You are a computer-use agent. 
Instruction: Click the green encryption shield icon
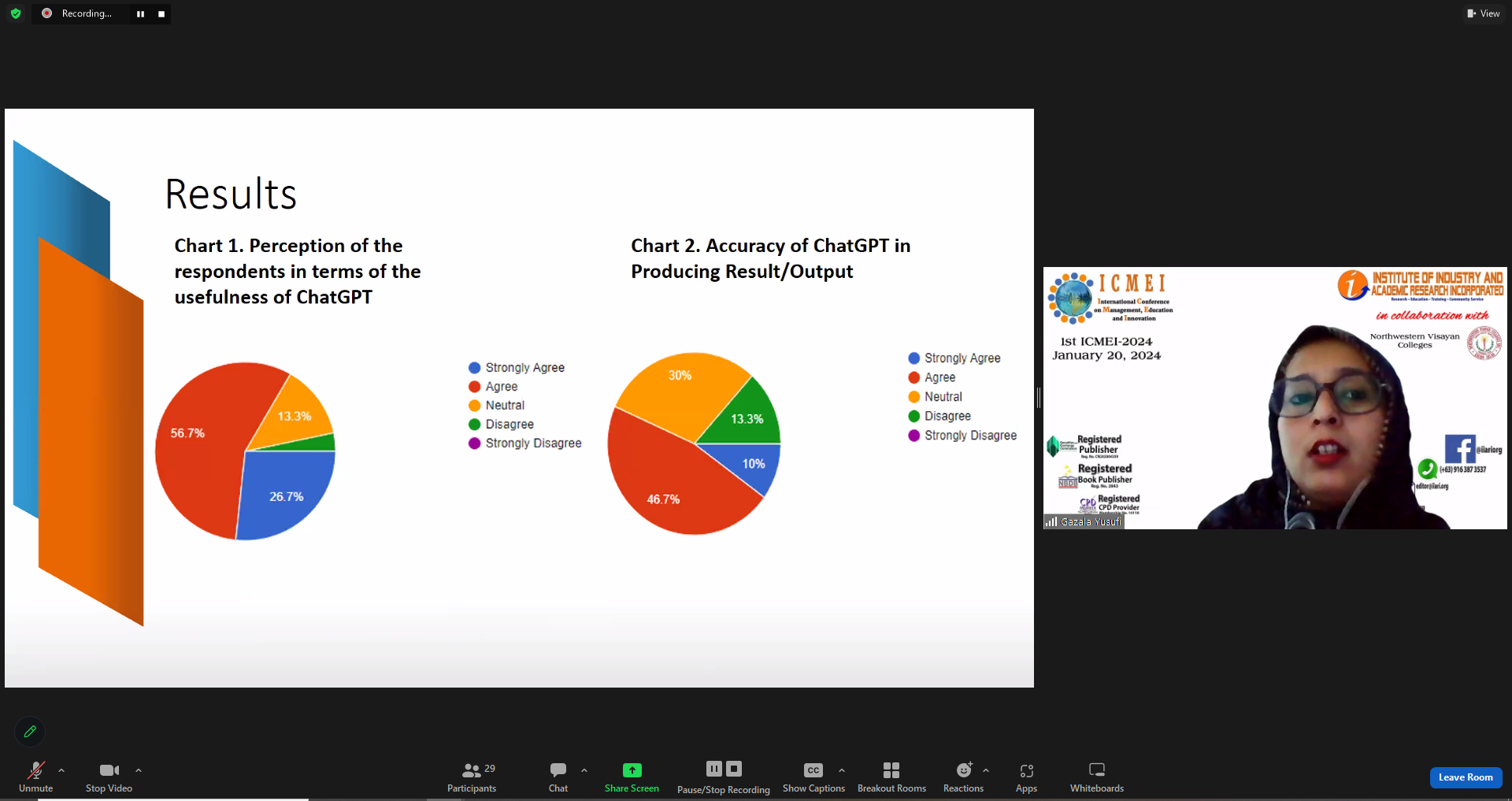point(16,13)
